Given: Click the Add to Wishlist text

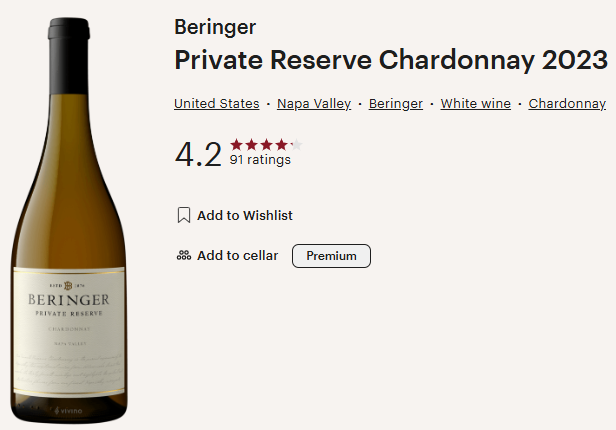Looking at the screenshot, I should click(x=245, y=215).
